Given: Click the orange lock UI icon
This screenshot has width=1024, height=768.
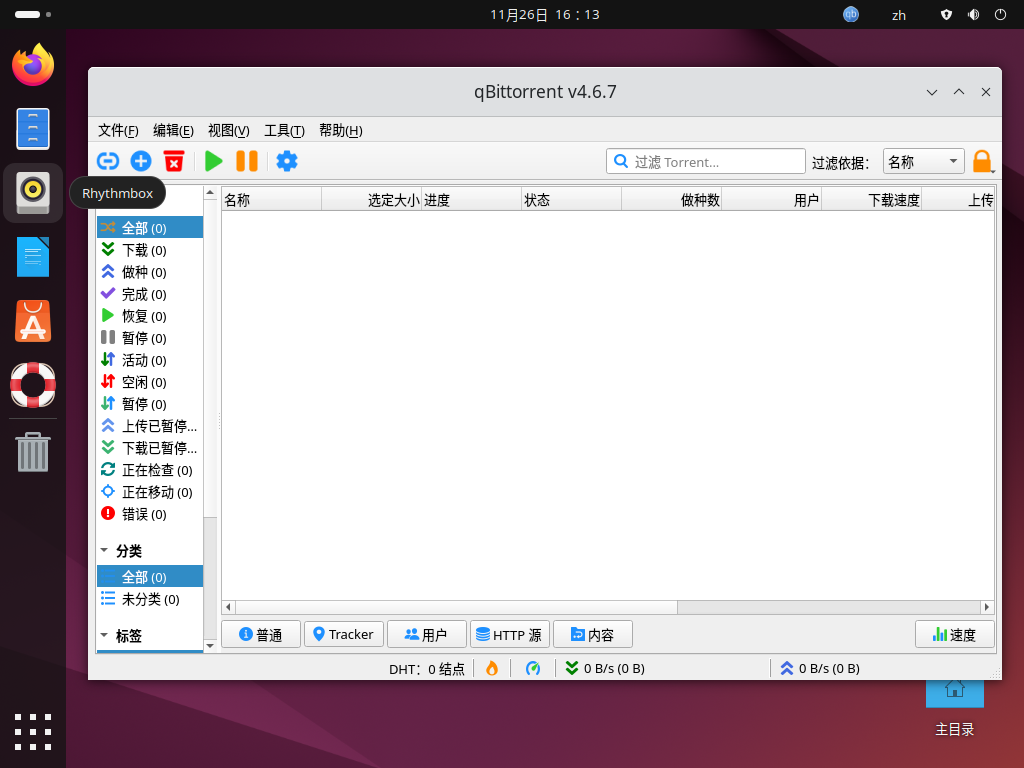Looking at the screenshot, I should pos(981,162).
